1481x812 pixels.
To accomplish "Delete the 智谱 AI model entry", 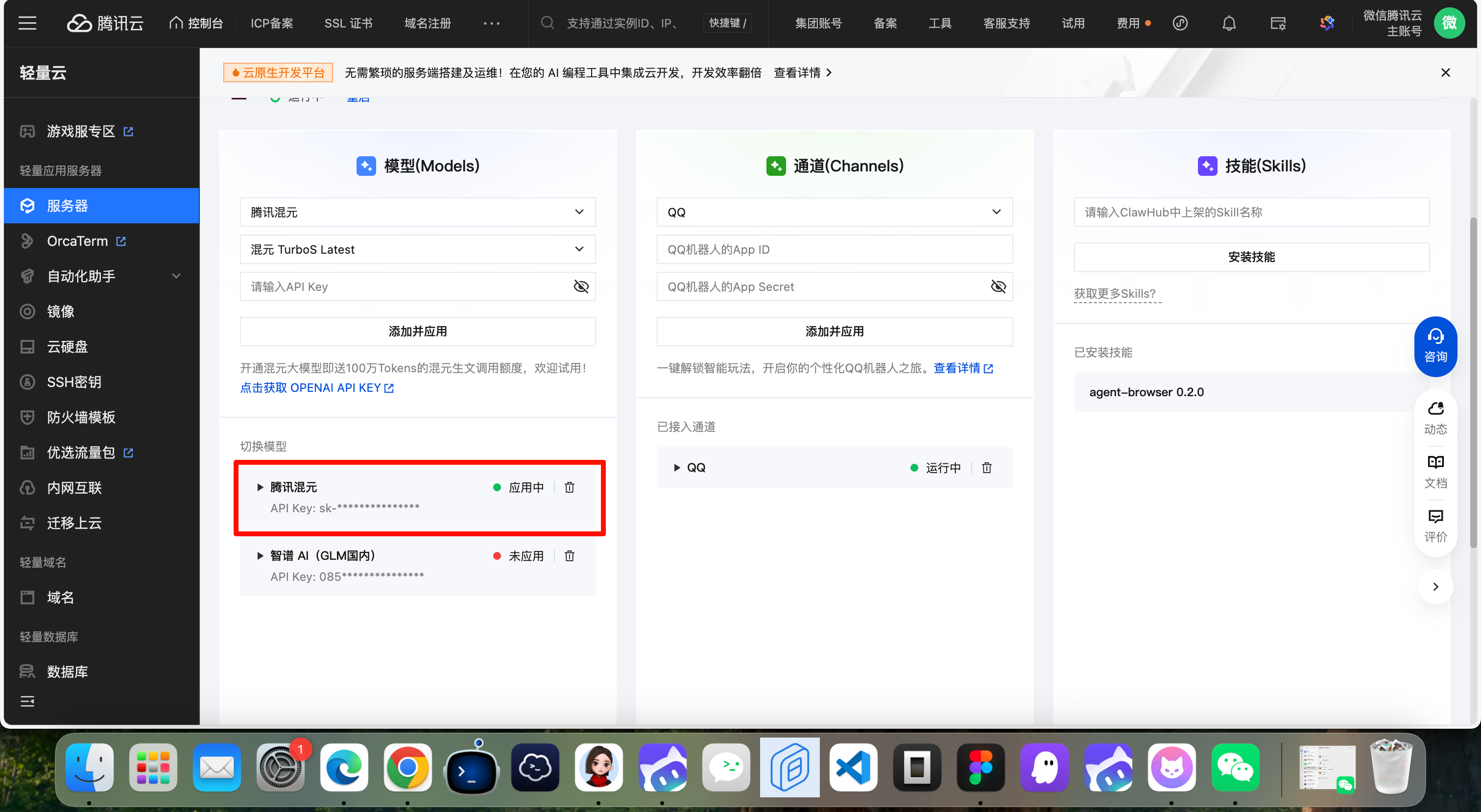I will [569, 555].
